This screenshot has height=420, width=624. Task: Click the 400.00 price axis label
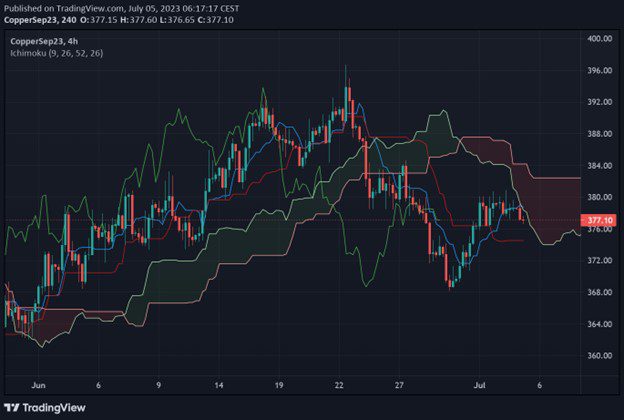(600, 39)
